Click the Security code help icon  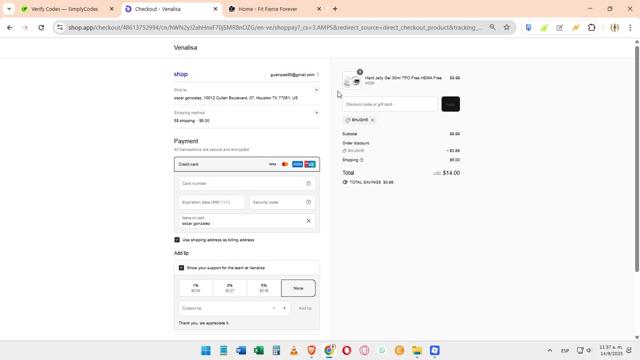[x=309, y=202]
